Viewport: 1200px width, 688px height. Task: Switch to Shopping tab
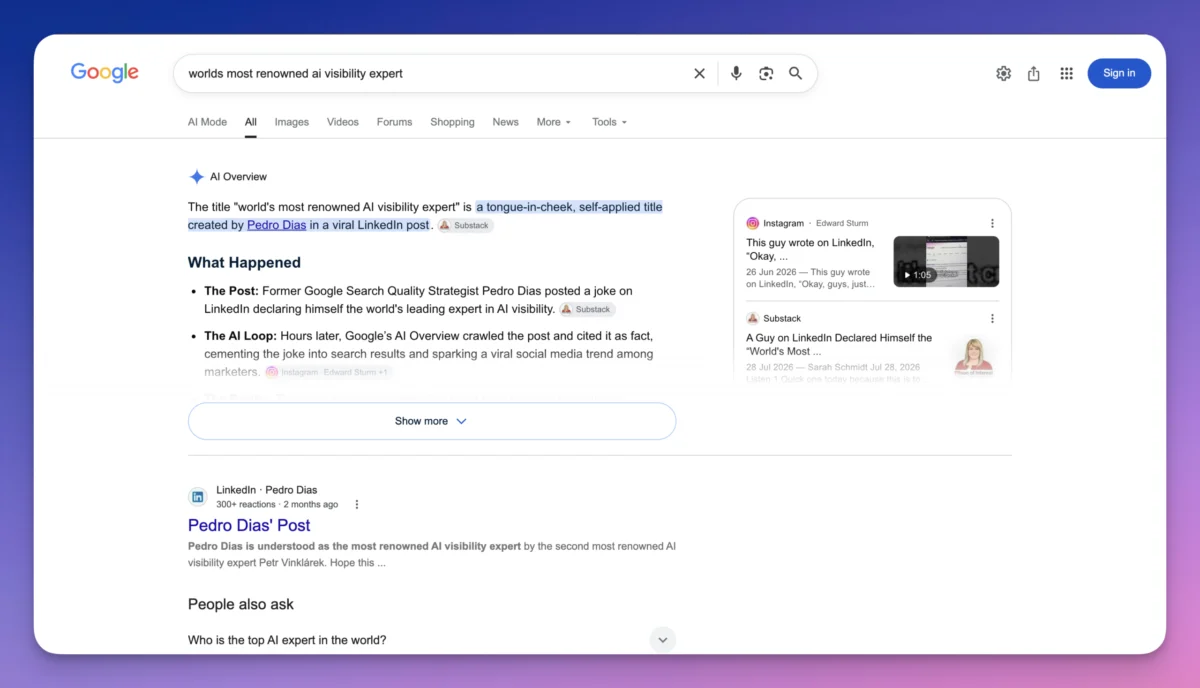pos(452,122)
